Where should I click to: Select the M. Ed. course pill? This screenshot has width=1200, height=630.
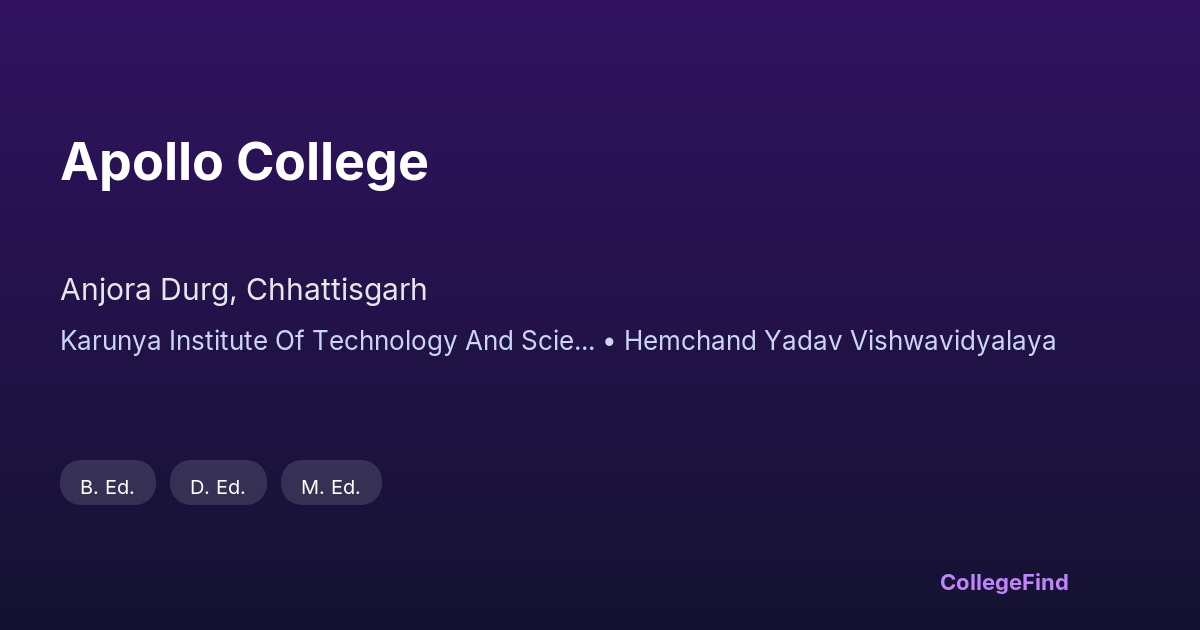click(x=331, y=483)
